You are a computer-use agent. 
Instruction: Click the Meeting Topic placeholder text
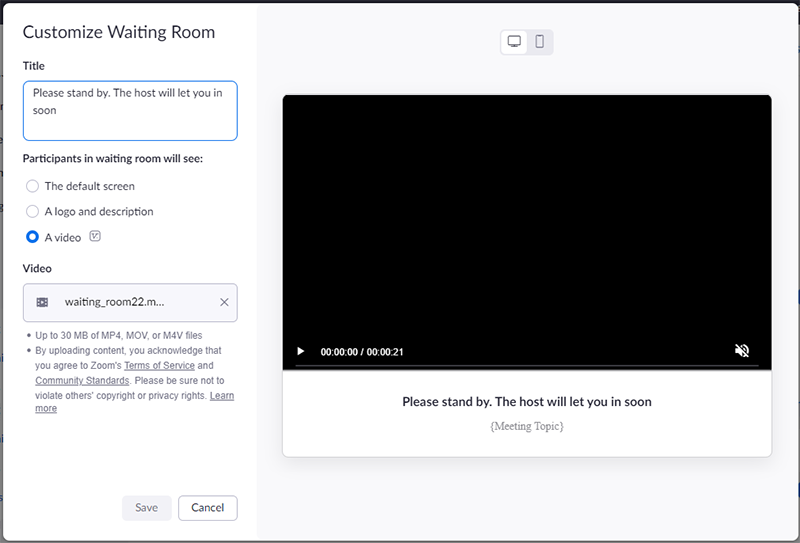pyautogui.click(x=527, y=427)
